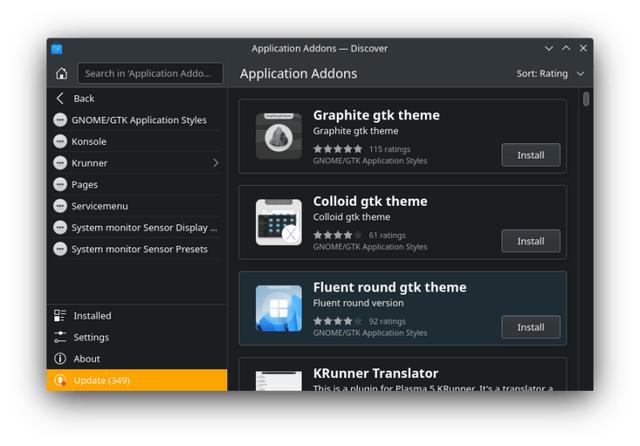Expand the Krunner subcategory chevron
This screenshot has width=640, height=446.
216,163
